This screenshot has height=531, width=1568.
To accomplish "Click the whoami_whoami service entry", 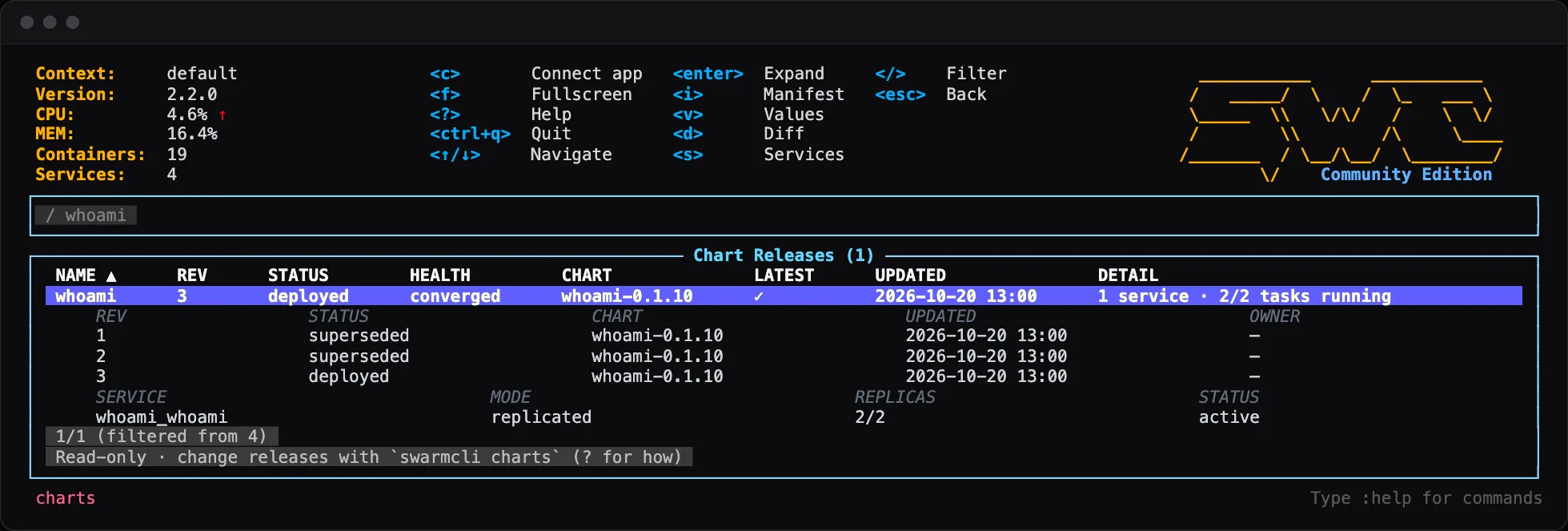I will [162, 417].
